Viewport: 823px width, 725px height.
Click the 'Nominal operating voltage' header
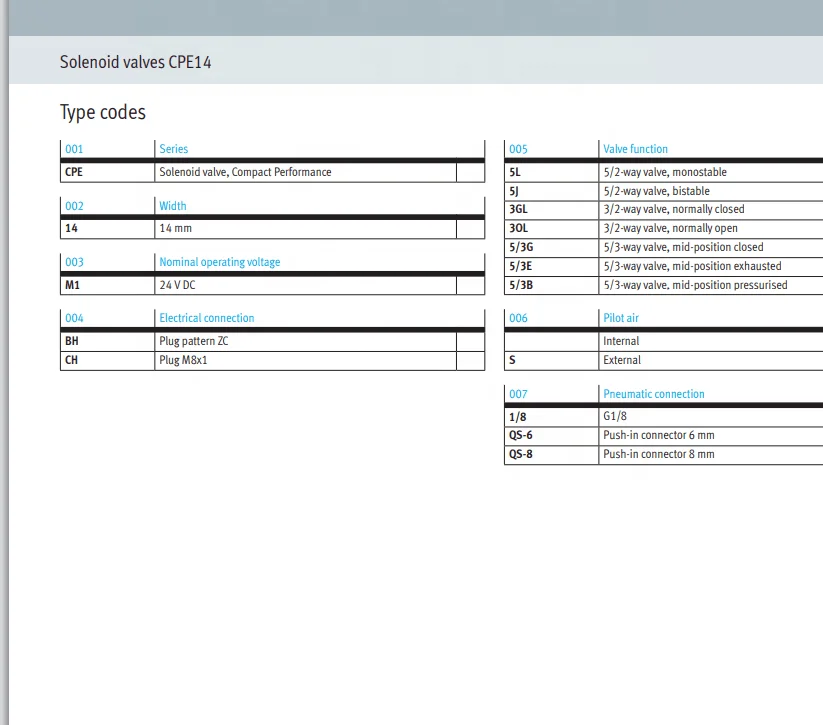[219, 261]
